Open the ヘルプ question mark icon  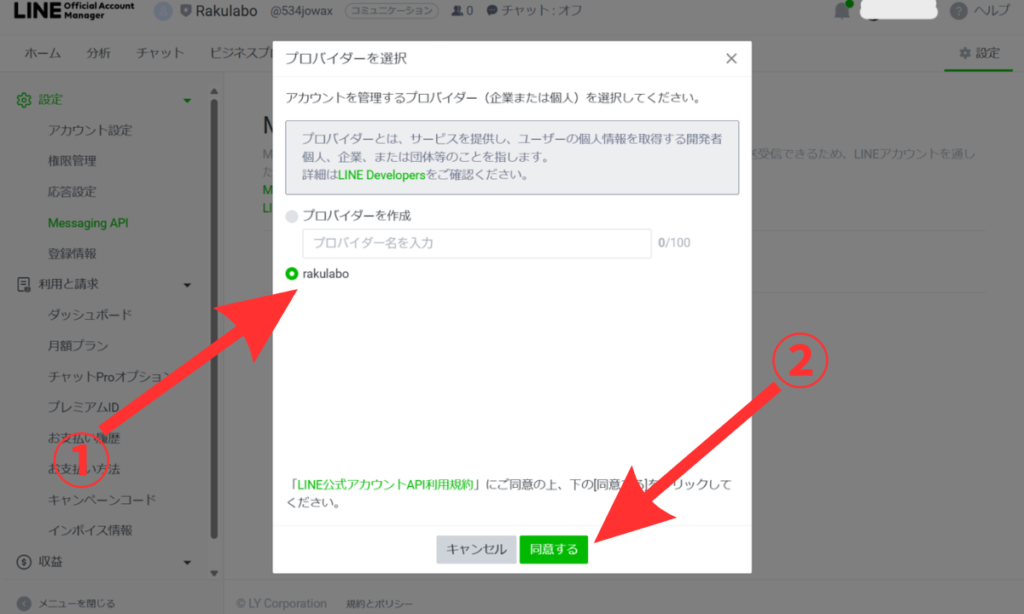pos(958,11)
